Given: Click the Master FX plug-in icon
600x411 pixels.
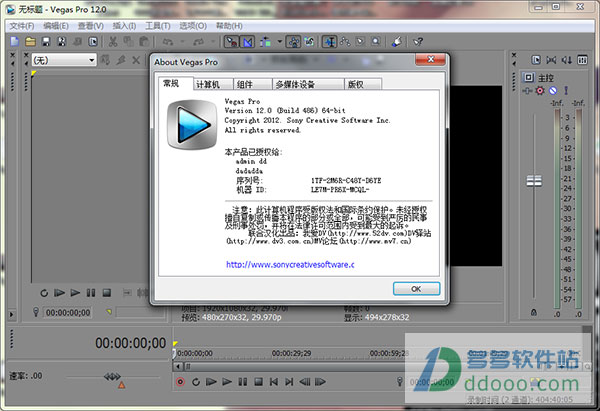Looking at the screenshot, I should point(527,91).
